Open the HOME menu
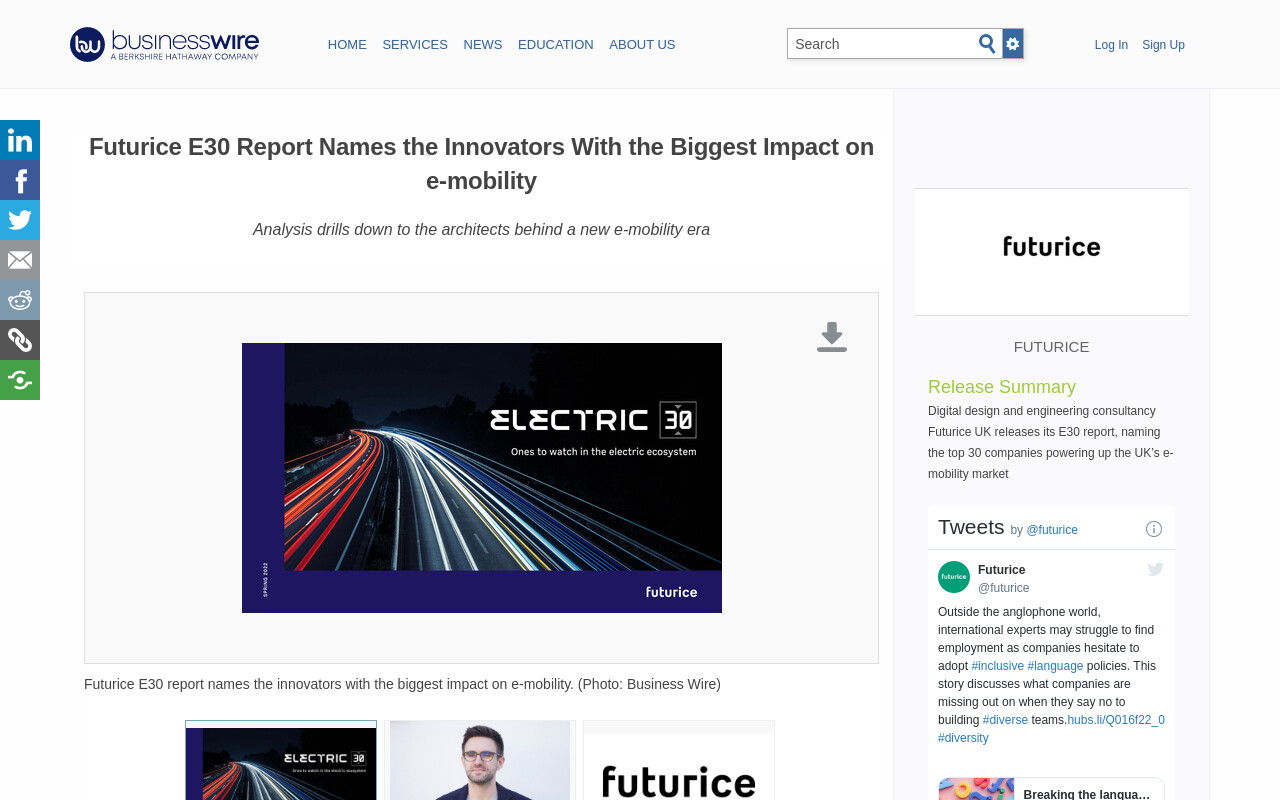The width and height of the screenshot is (1280, 800). coord(347,45)
